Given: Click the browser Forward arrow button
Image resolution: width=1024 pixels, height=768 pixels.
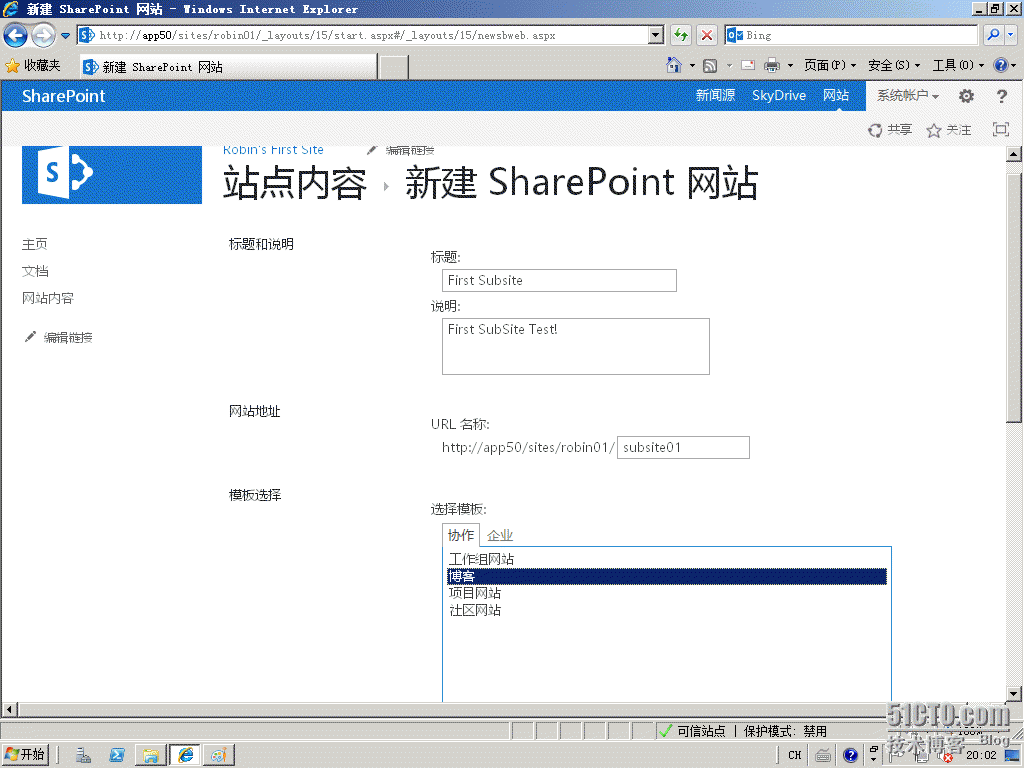Looking at the screenshot, I should point(43,35).
